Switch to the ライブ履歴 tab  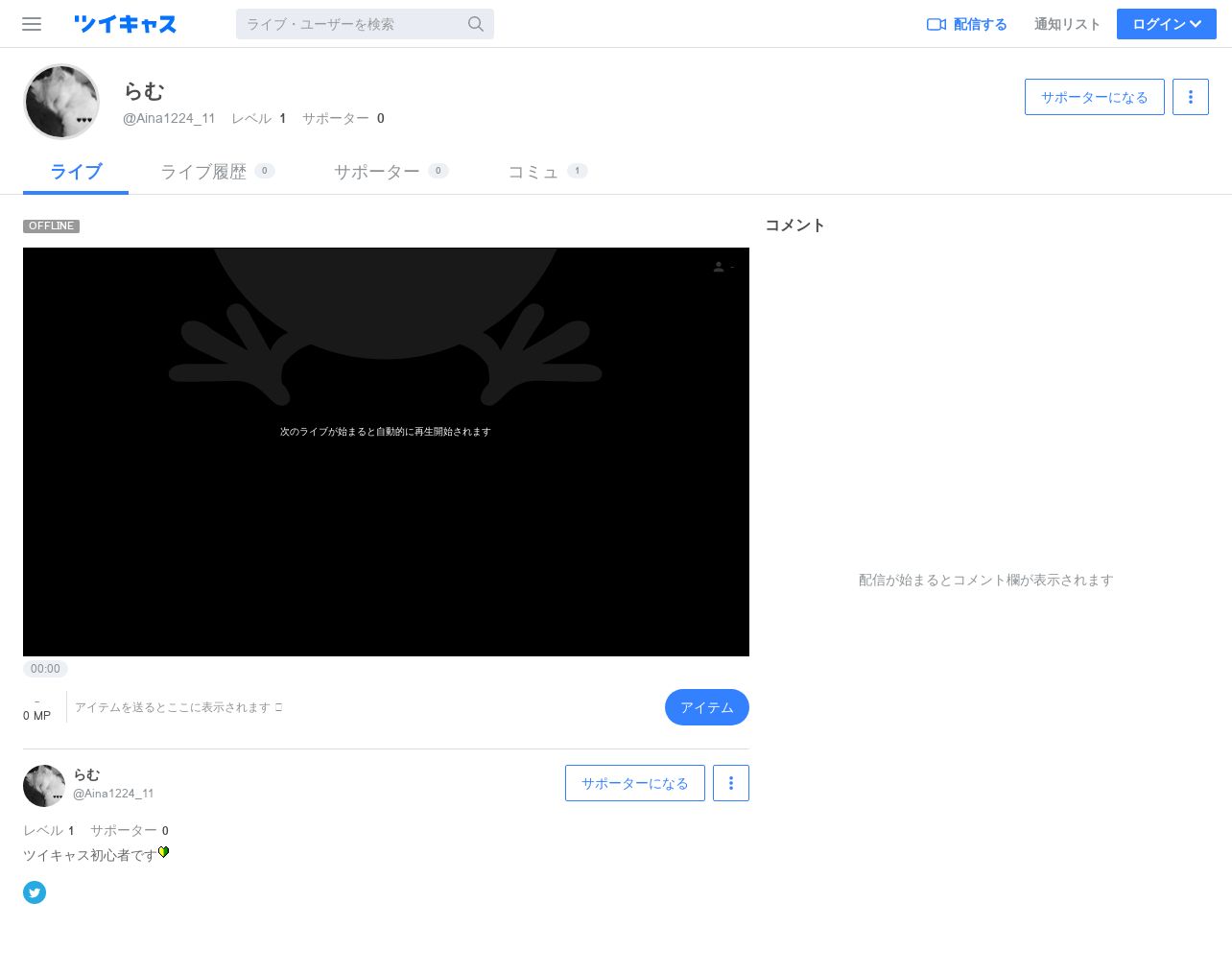point(217,172)
